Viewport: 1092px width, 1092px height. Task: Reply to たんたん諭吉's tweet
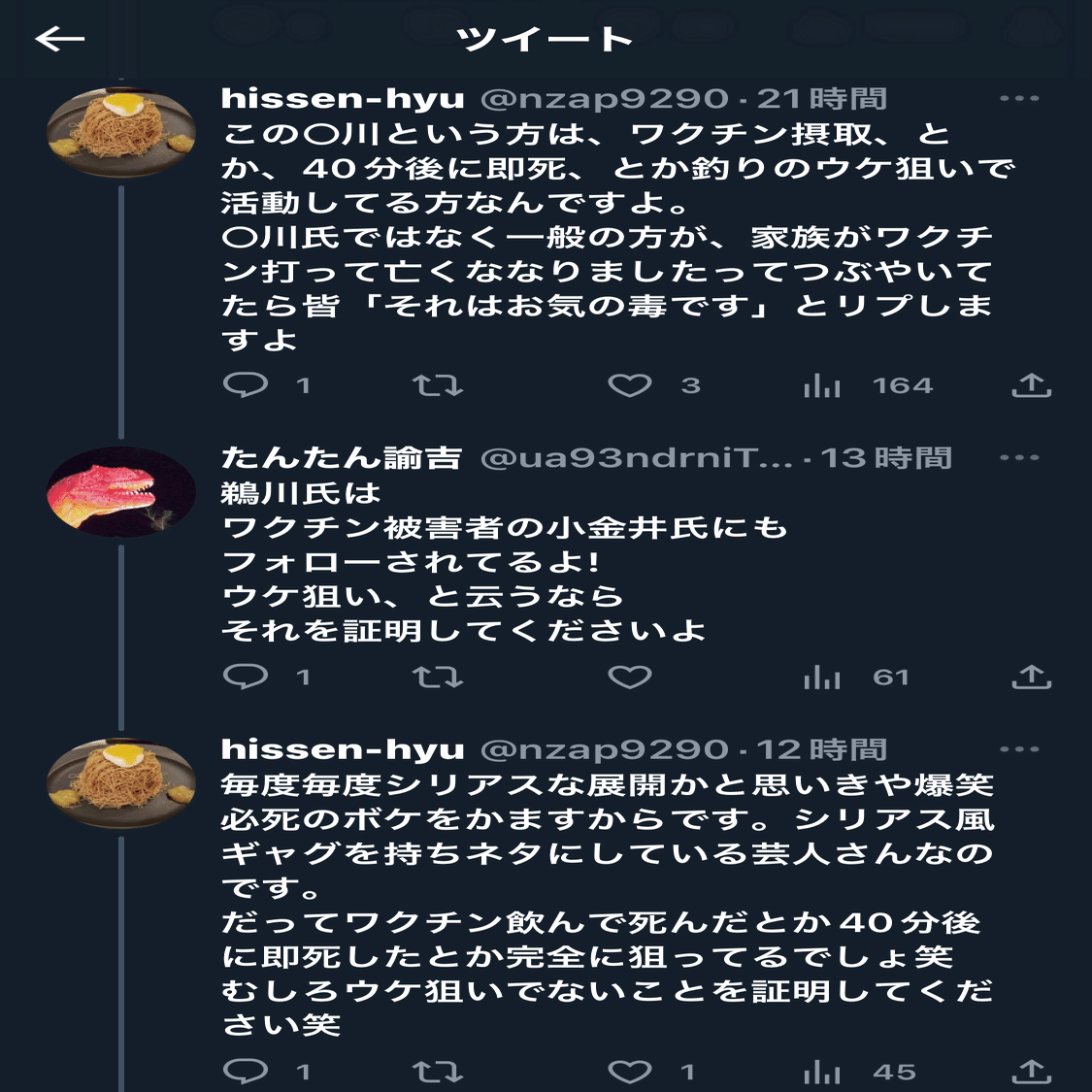[x=246, y=677]
